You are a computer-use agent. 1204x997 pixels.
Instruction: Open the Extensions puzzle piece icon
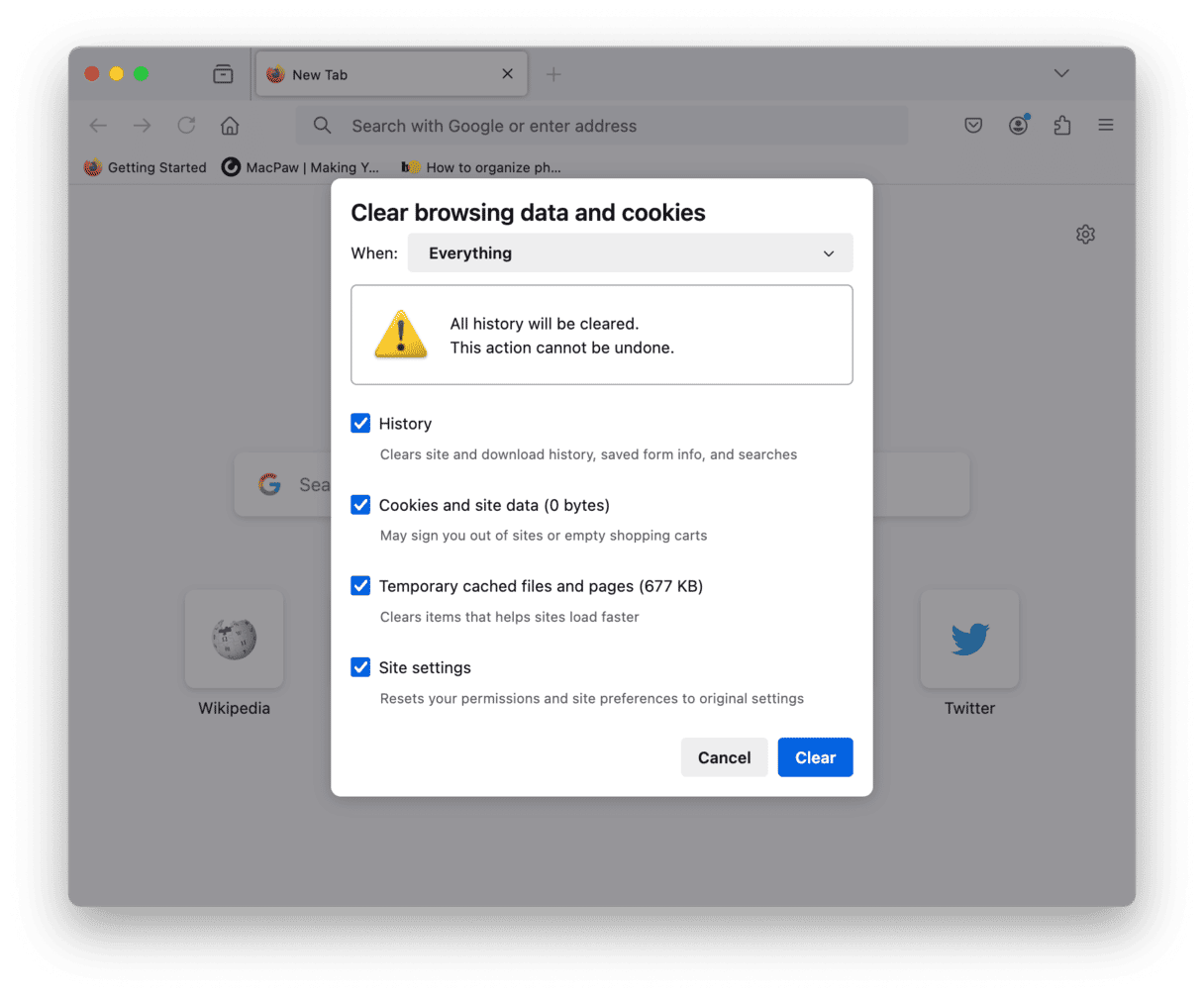coord(1062,126)
